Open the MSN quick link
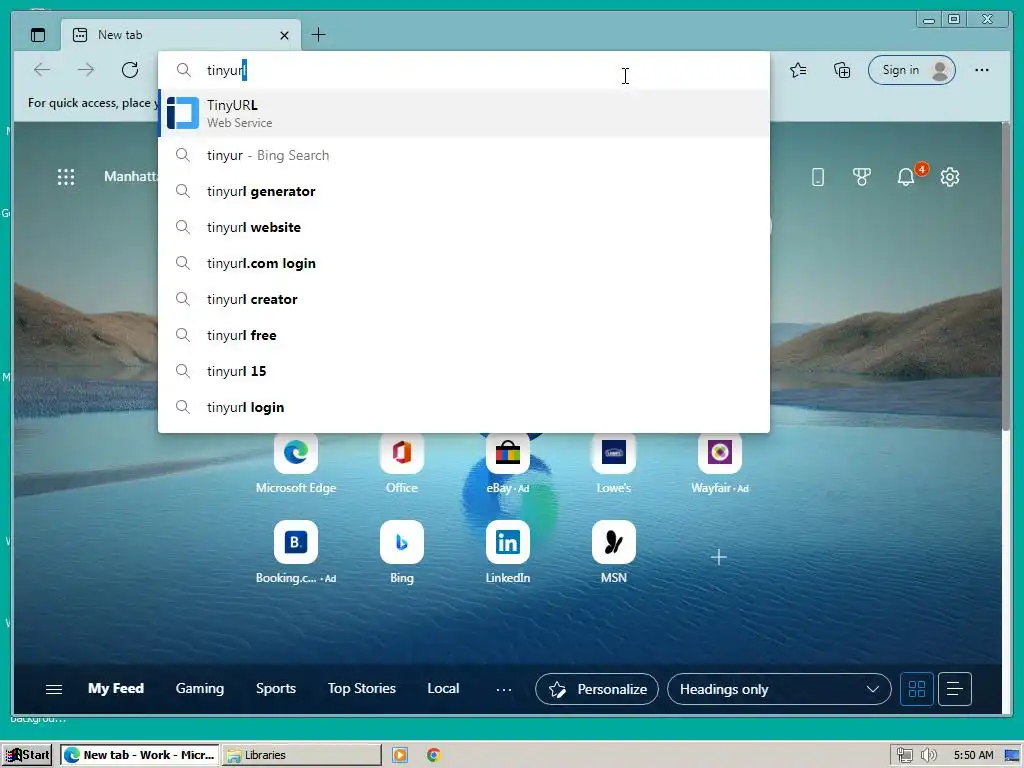 tap(613, 552)
